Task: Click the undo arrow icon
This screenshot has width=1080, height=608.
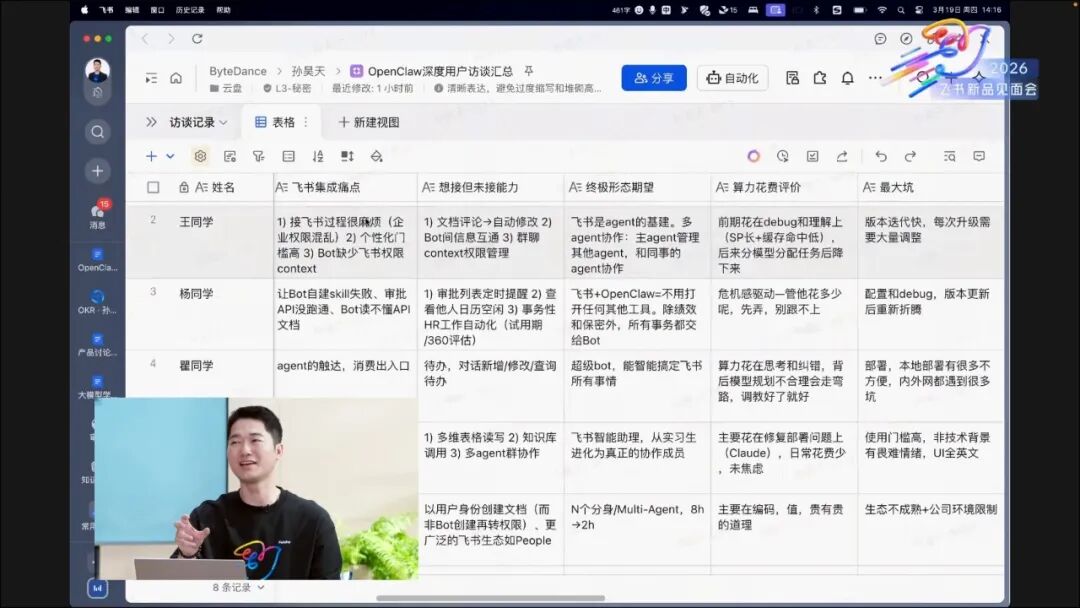Action: click(x=881, y=156)
